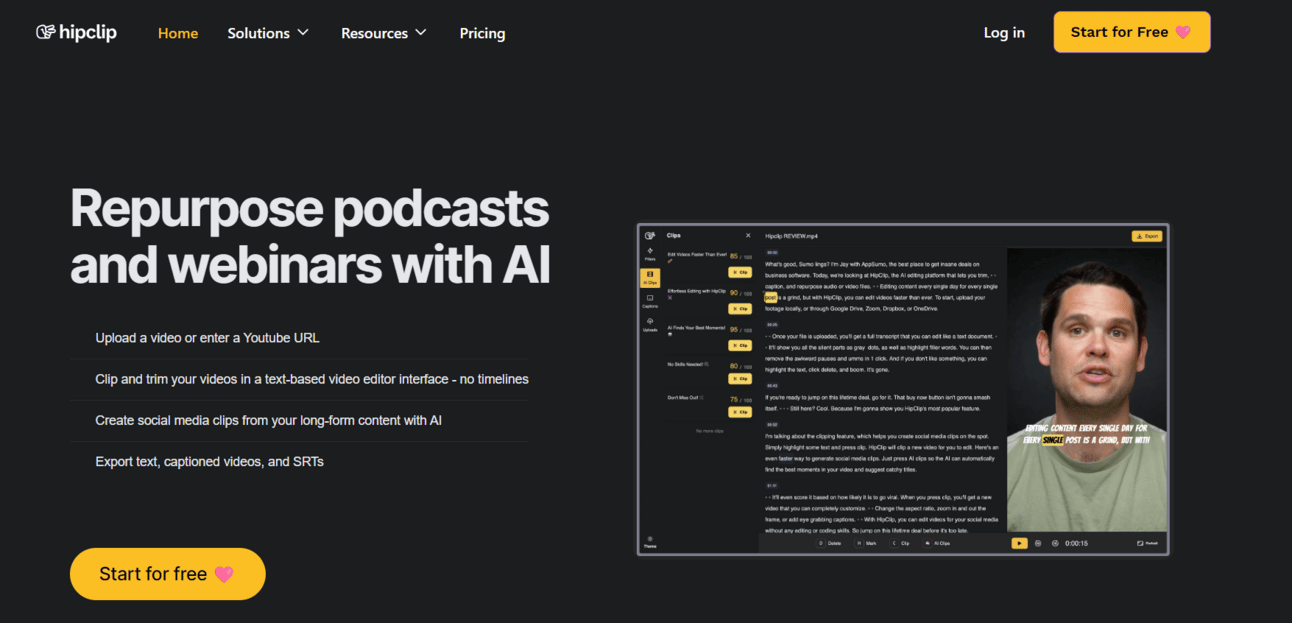This screenshot has height=623, width=1292.
Task: Close the Clips panel with X
Action: pyautogui.click(x=748, y=236)
